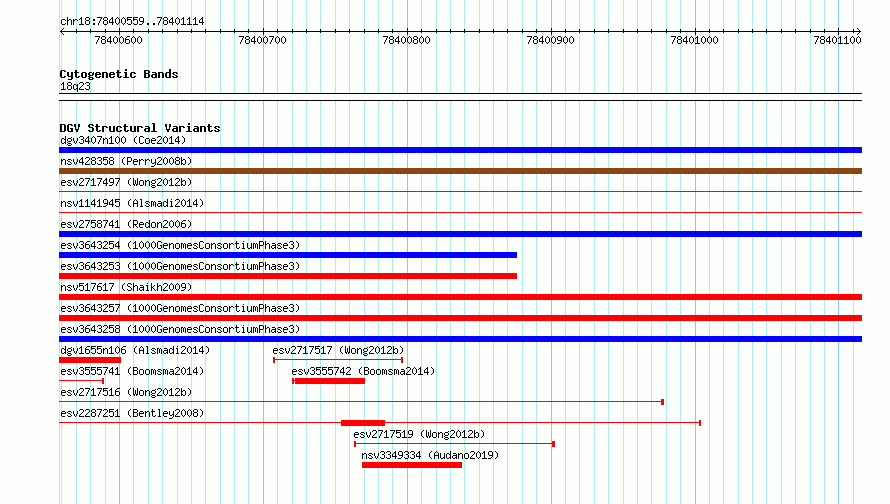890x504 pixels.
Task: Select nsv1141945 (Alsmadi2014) variant label
Action: (132, 203)
